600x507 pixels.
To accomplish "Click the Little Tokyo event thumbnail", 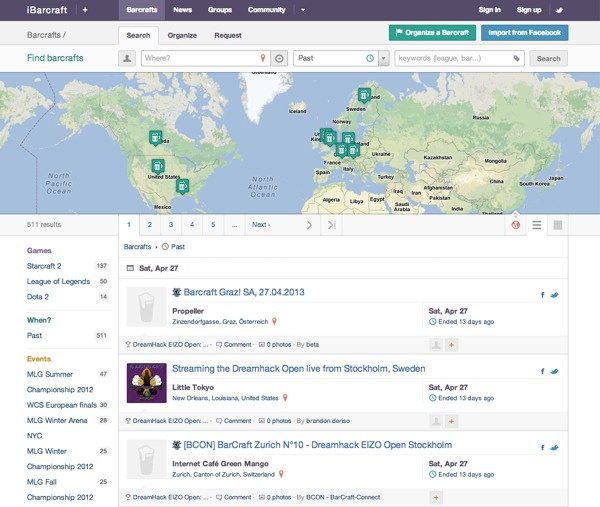I will [x=146, y=383].
